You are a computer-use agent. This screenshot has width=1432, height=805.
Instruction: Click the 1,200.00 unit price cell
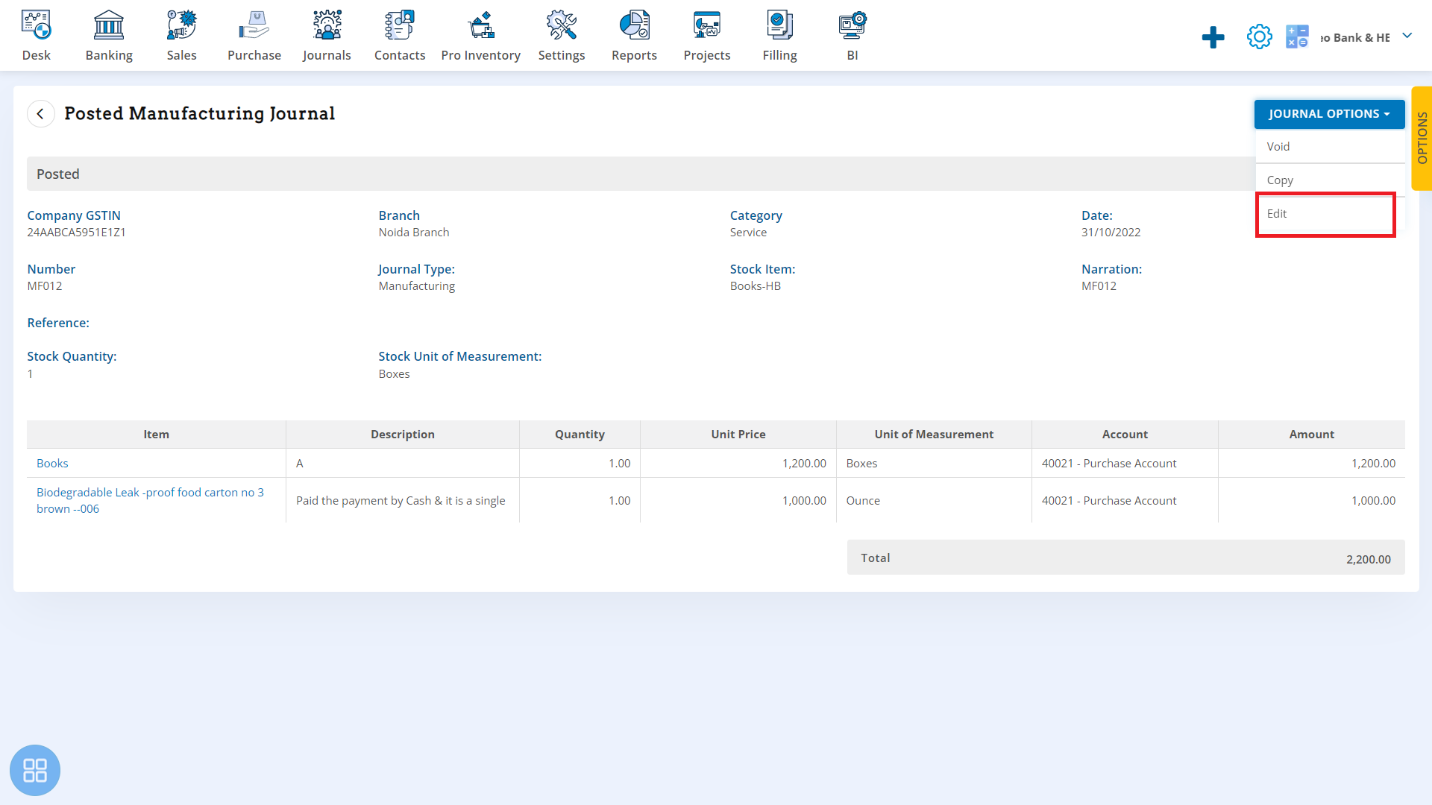738,463
